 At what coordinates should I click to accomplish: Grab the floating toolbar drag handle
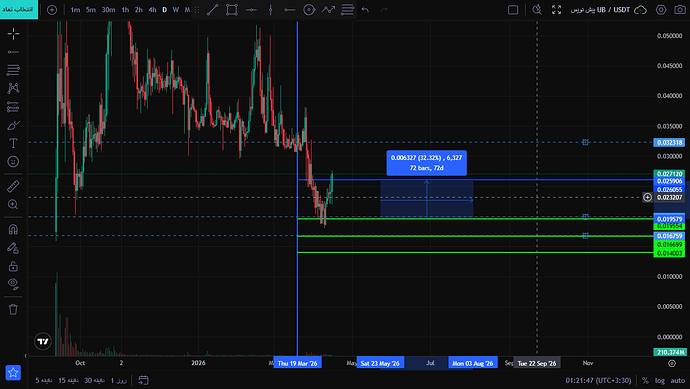tap(197, 10)
